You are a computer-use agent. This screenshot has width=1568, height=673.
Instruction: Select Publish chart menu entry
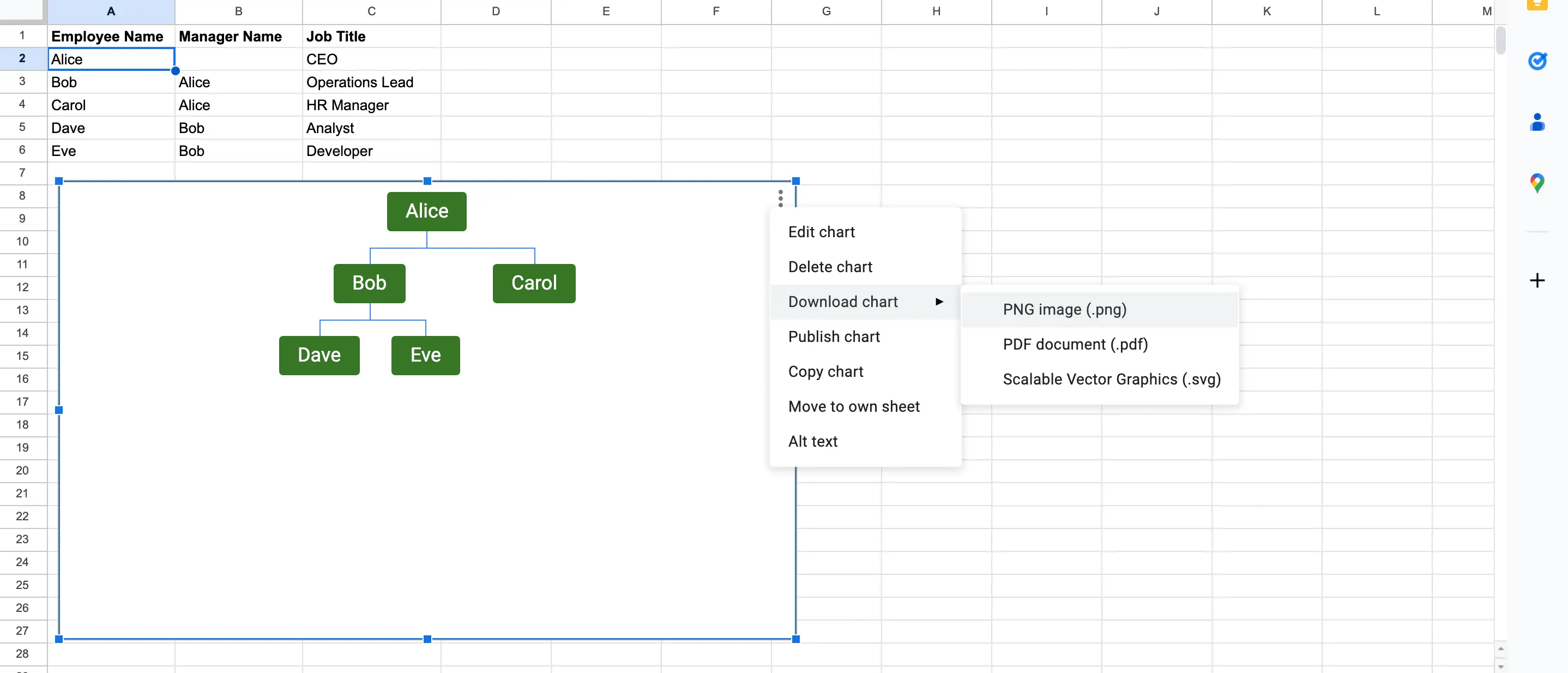[x=866, y=337]
